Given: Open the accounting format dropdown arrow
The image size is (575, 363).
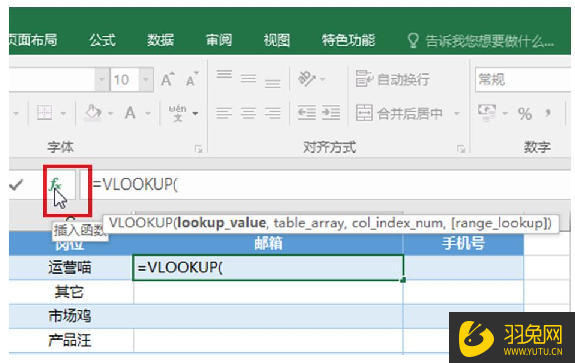Looking at the screenshot, I should point(505,113).
